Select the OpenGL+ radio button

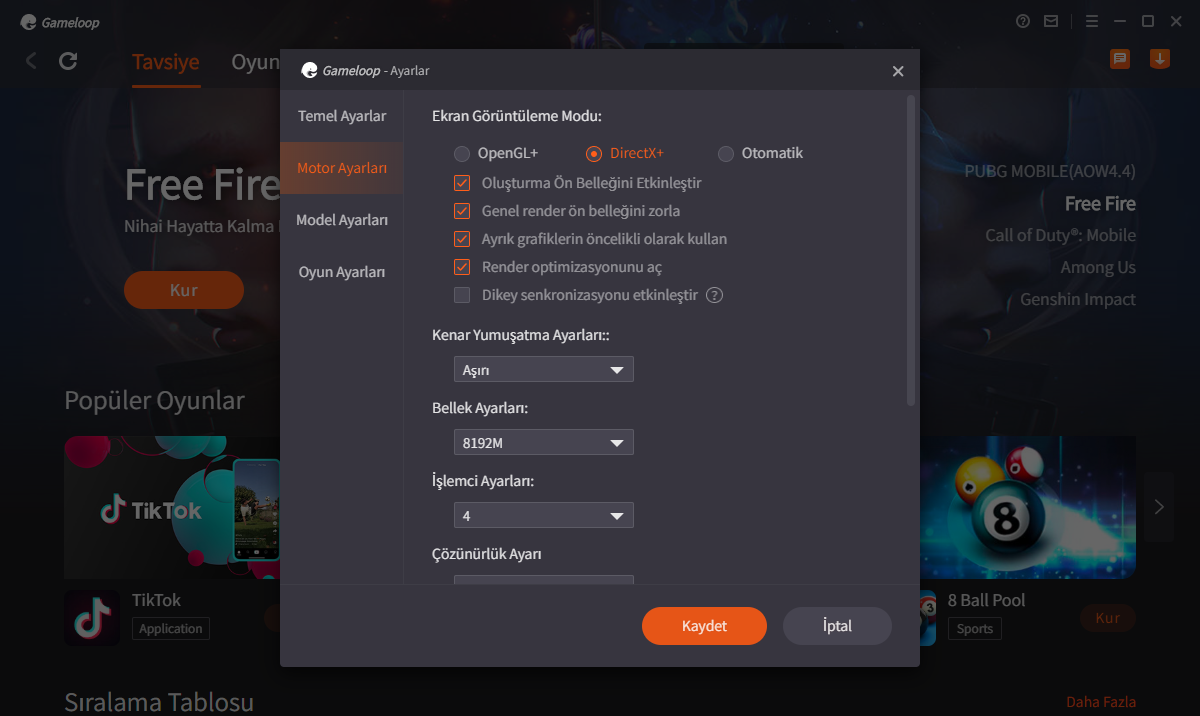tap(461, 154)
